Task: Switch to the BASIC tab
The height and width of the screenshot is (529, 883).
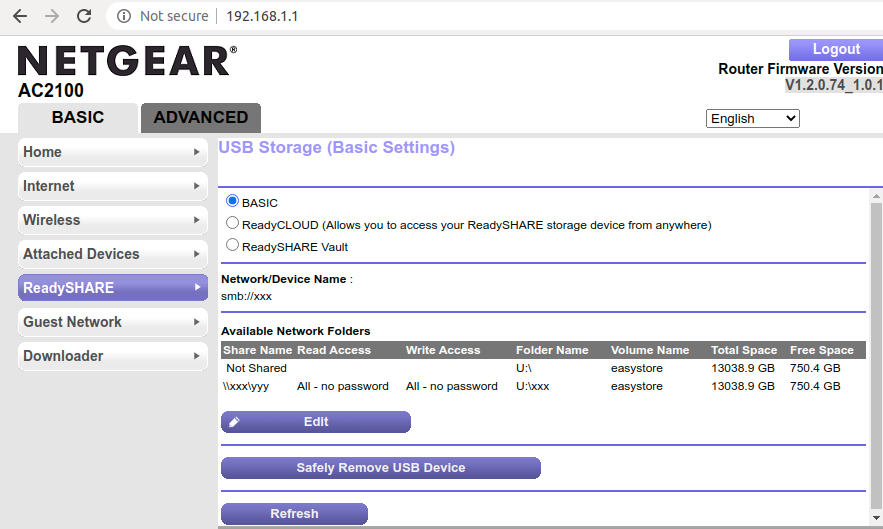Action: click(x=78, y=118)
